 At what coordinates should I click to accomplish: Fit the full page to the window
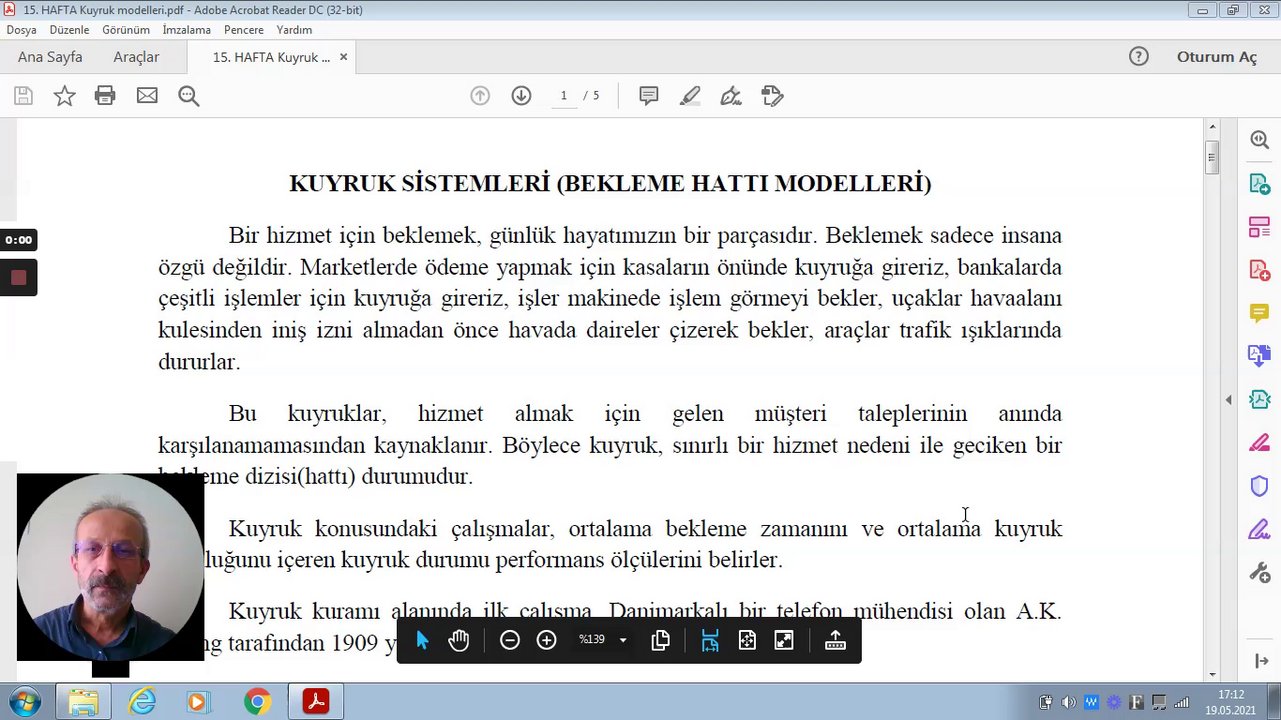pyautogui.click(x=747, y=640)
